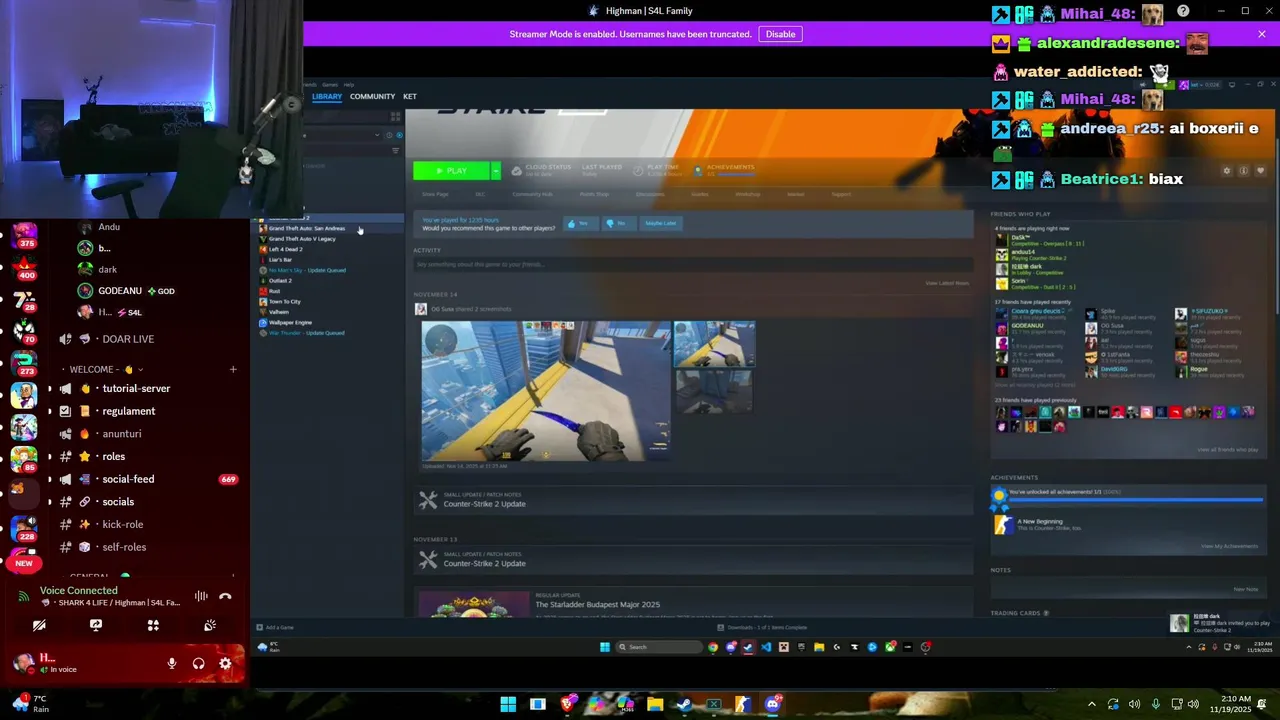1280x720 pixels.
Task: Select Grand Theft Auto V Legacy in library
Action: point(303,239)
